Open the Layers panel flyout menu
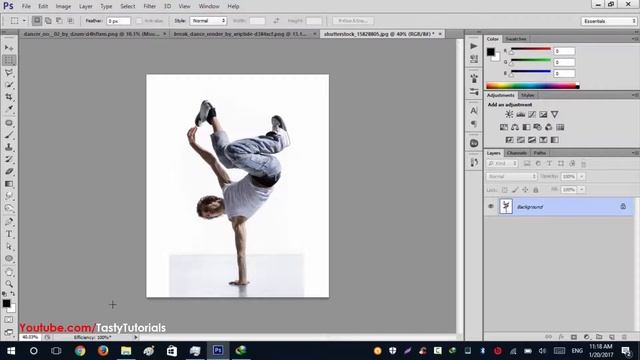The image size is (640, 360). coord(635,153)
